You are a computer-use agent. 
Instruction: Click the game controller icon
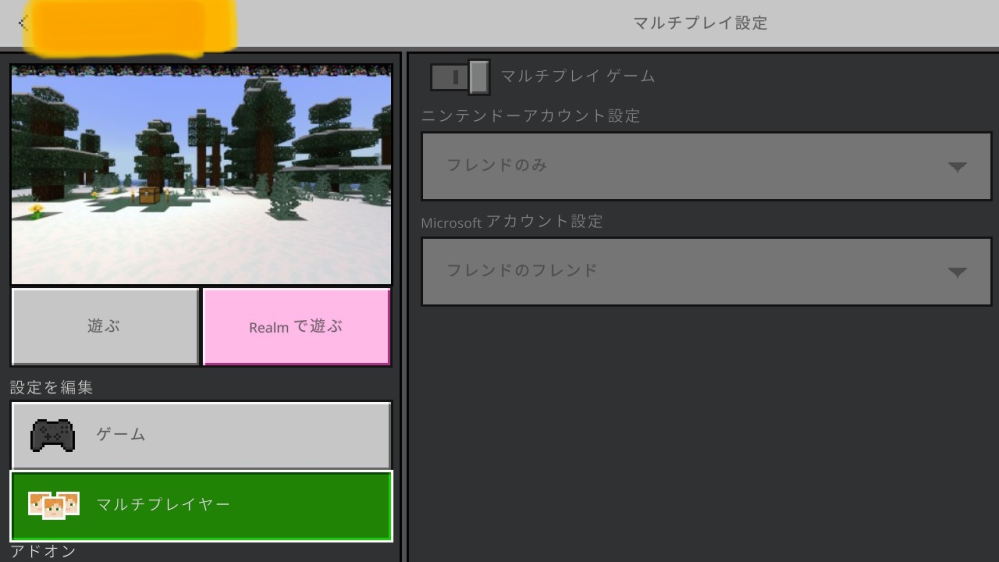[x=53, y=435]
